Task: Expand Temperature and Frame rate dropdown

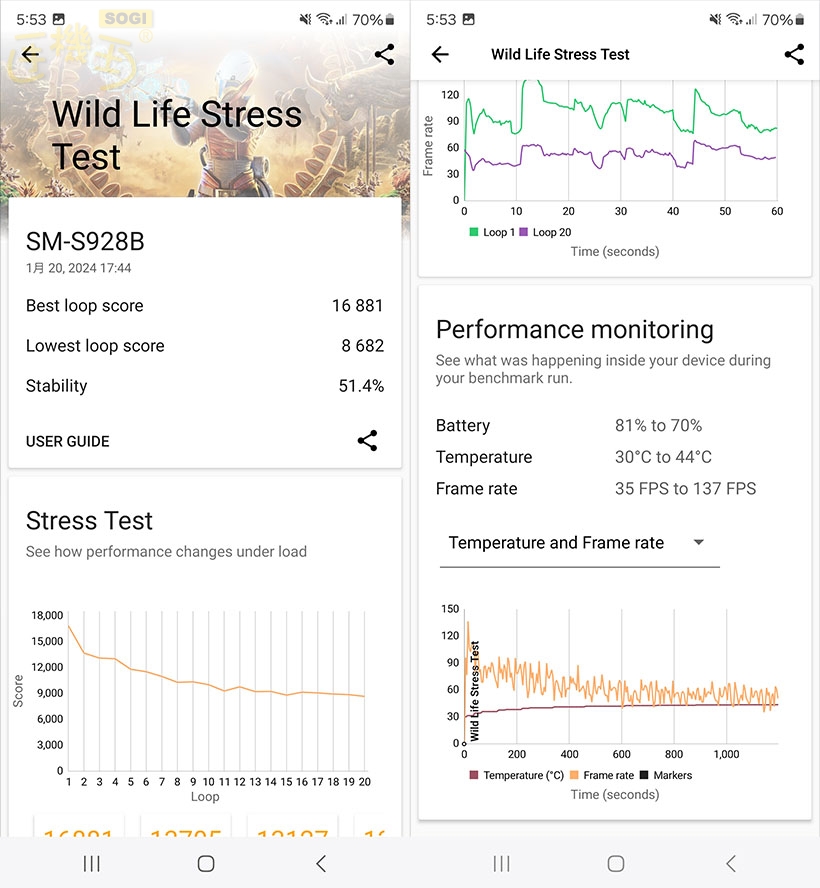Action: [x=578, y=543]
